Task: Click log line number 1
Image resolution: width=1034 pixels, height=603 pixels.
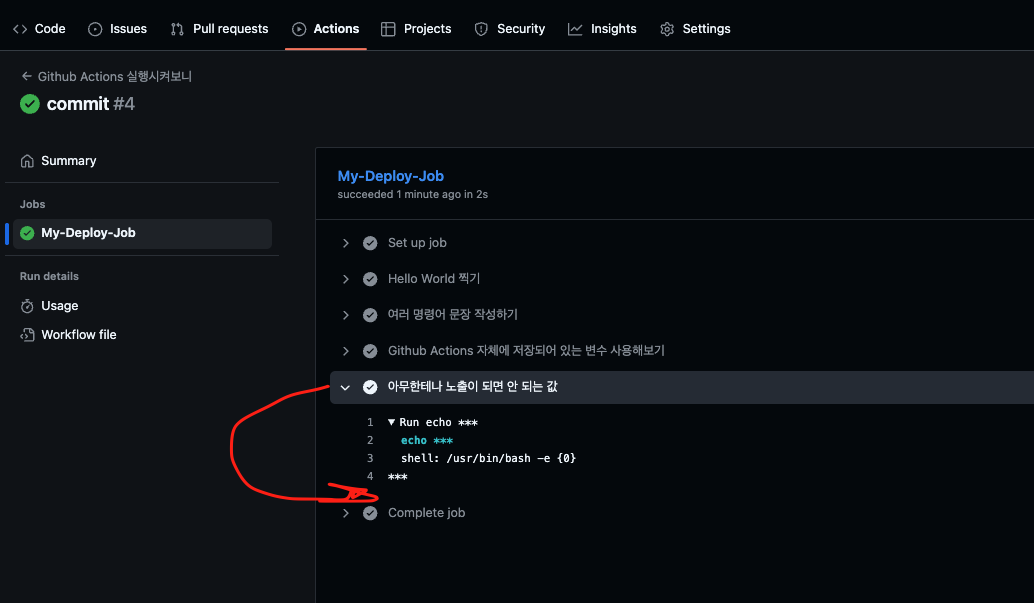Action: (370, 422)
